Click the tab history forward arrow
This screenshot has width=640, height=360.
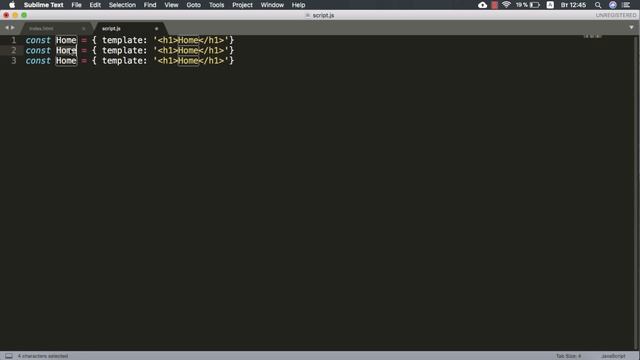coord(13,28)
